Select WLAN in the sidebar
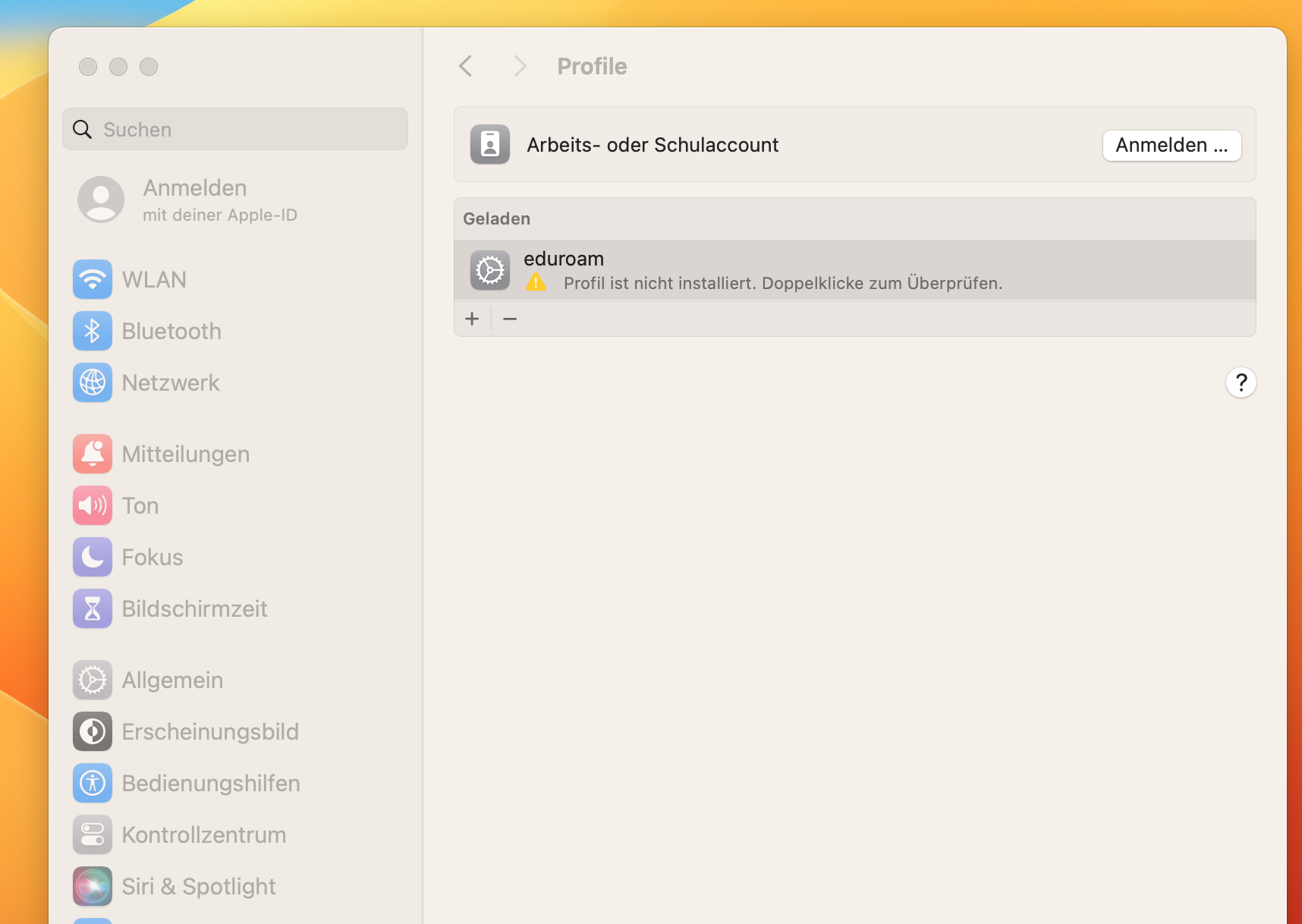 (x=154, y=279)
